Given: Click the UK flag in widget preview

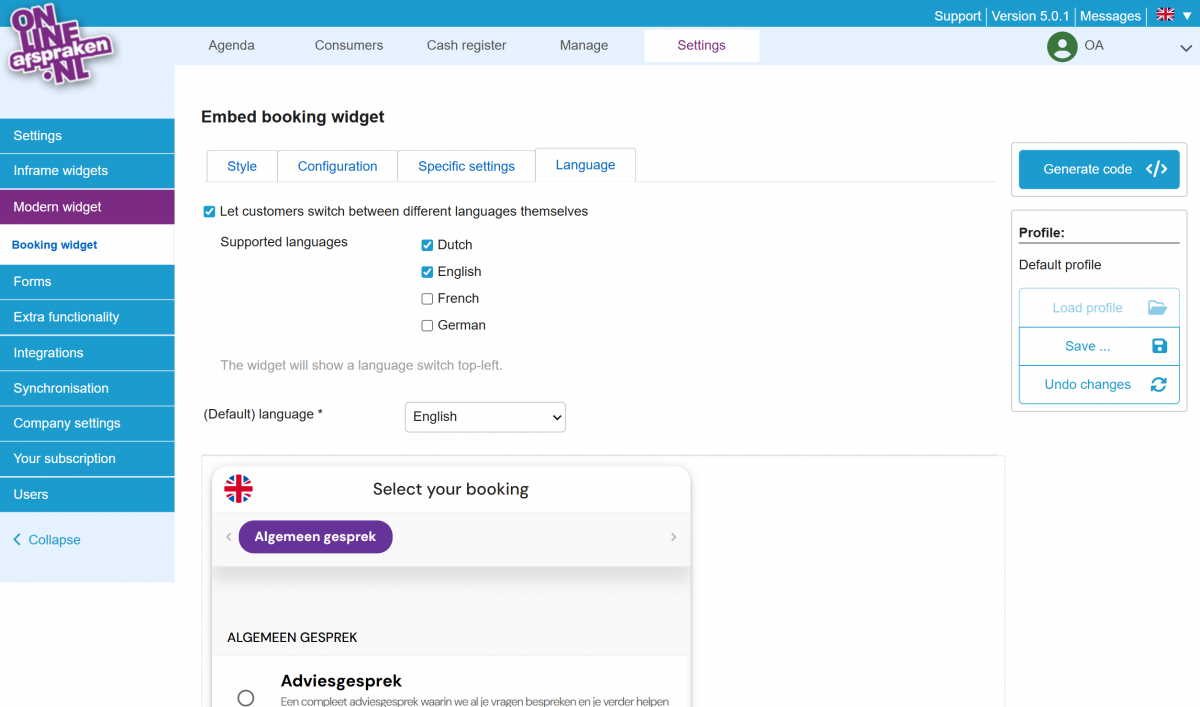Looking at the screenshot, I should tap(238, 489).
